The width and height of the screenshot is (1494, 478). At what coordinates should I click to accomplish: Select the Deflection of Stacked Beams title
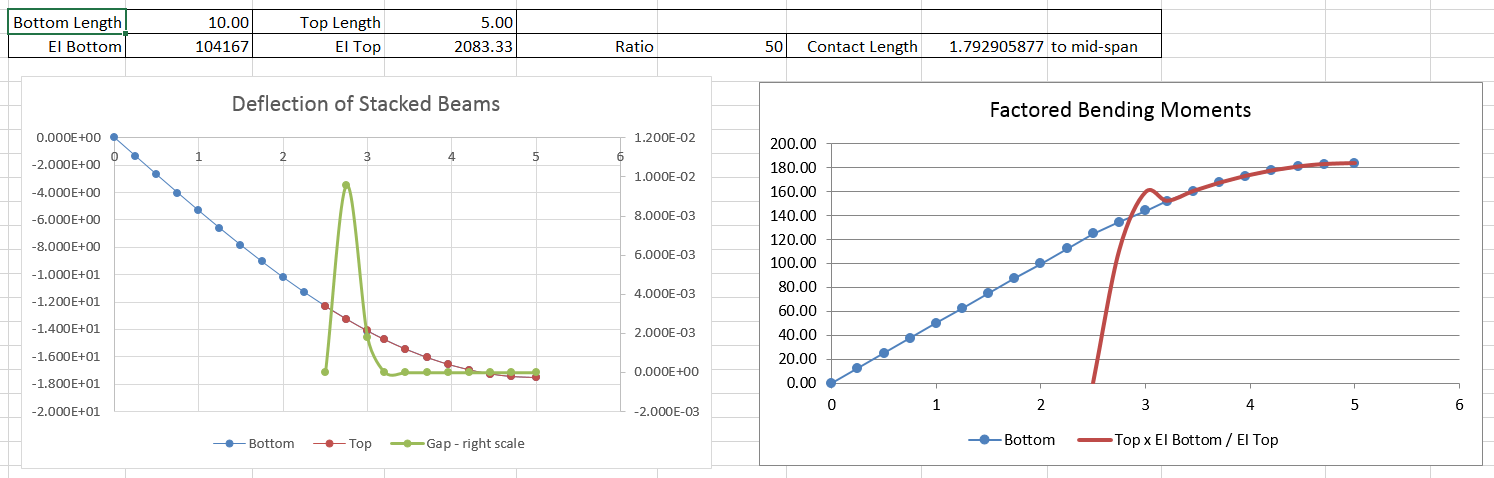pyautogui.click(x=365, y=104)
